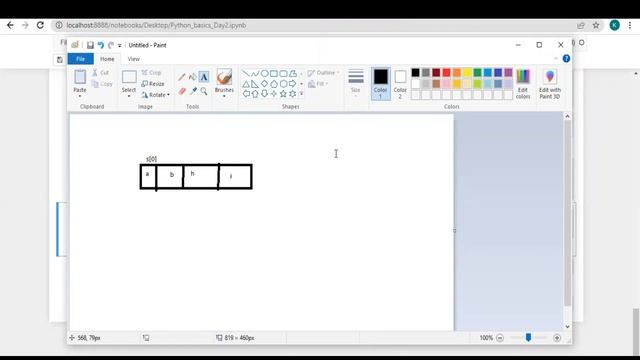640x360 pixels.
Task: Click the Save icon in Paint title bar
Action: (x=90, y=45)
